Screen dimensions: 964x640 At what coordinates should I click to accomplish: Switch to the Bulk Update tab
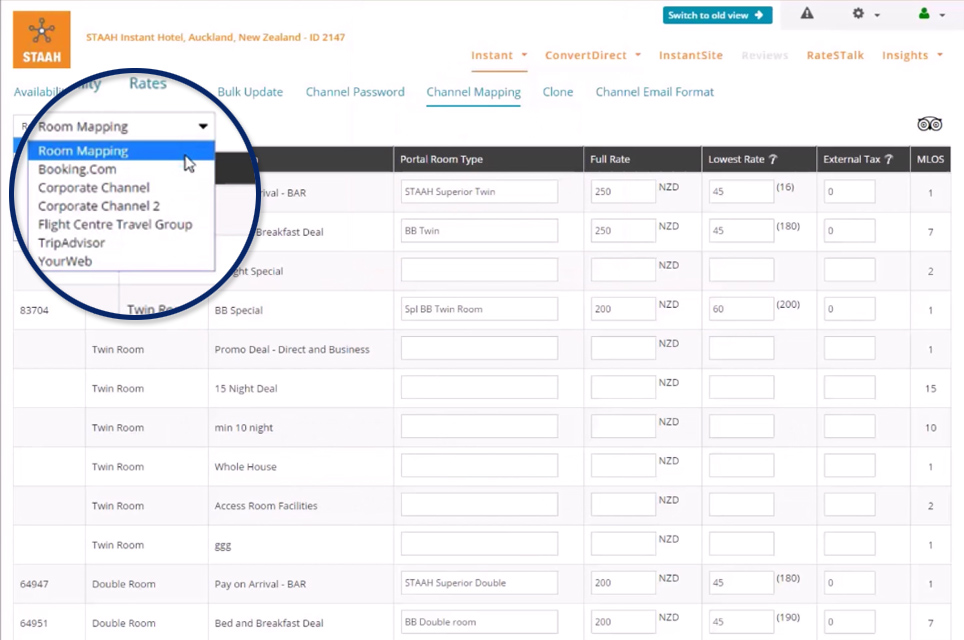[x=250, y=92]
